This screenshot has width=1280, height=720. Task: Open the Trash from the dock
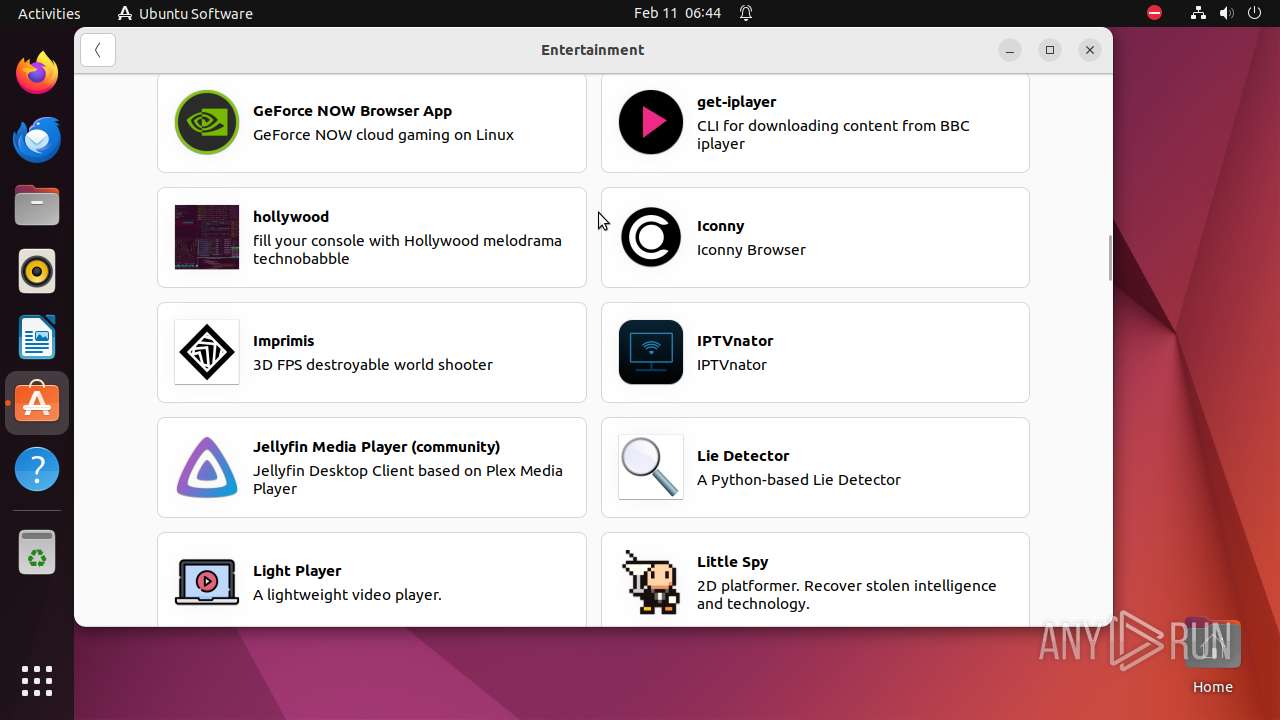pyautogui.click(x=37, y=552)
